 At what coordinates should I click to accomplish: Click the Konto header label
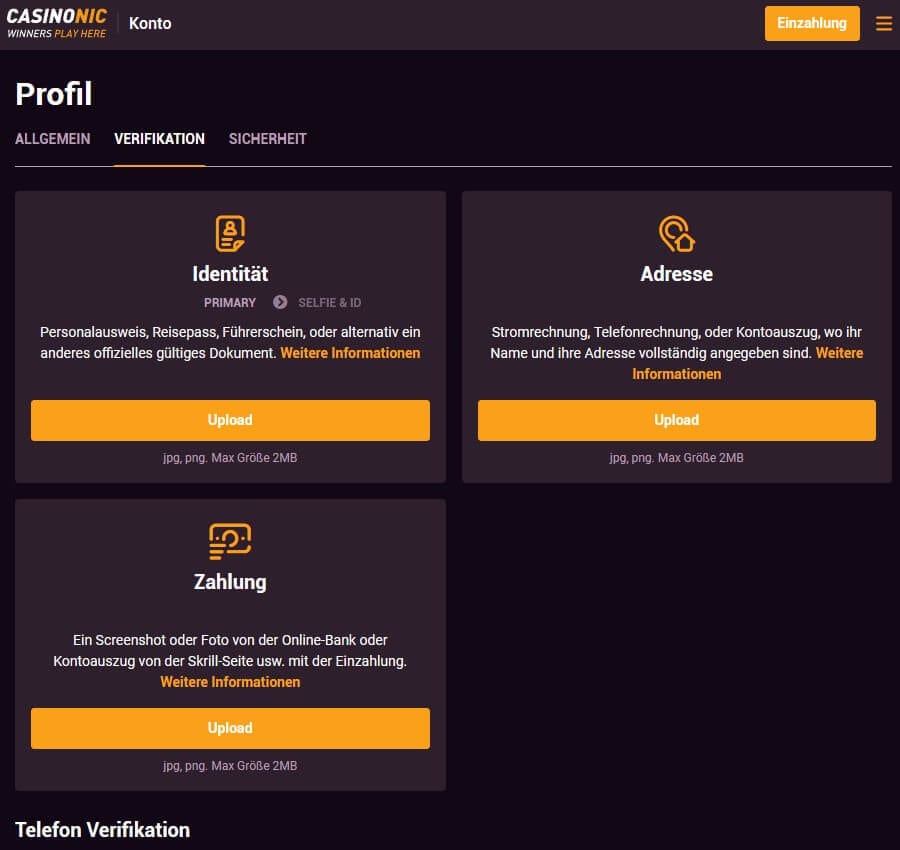(x=150, y=23)
